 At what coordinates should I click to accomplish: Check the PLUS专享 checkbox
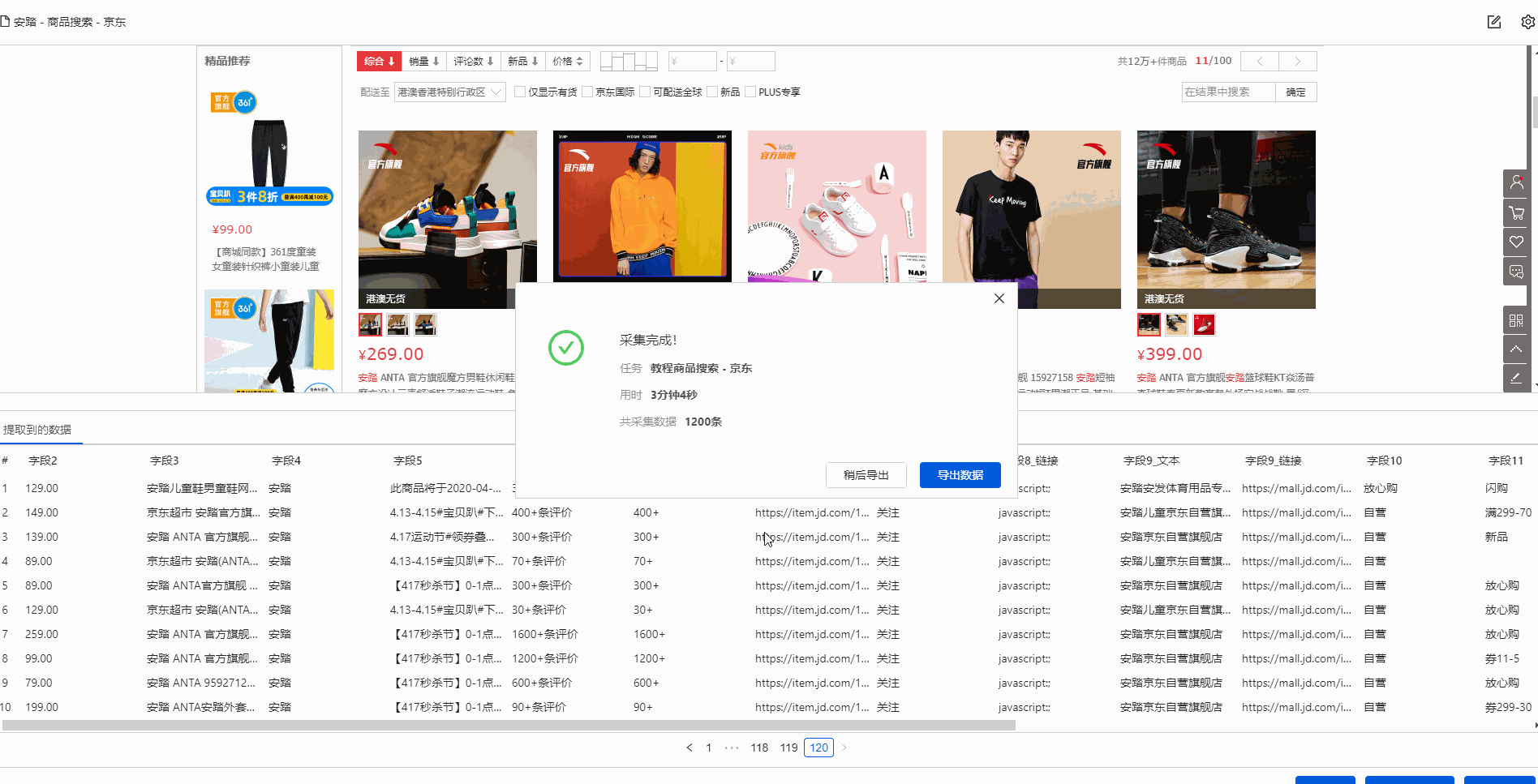(x=750, y=92)
